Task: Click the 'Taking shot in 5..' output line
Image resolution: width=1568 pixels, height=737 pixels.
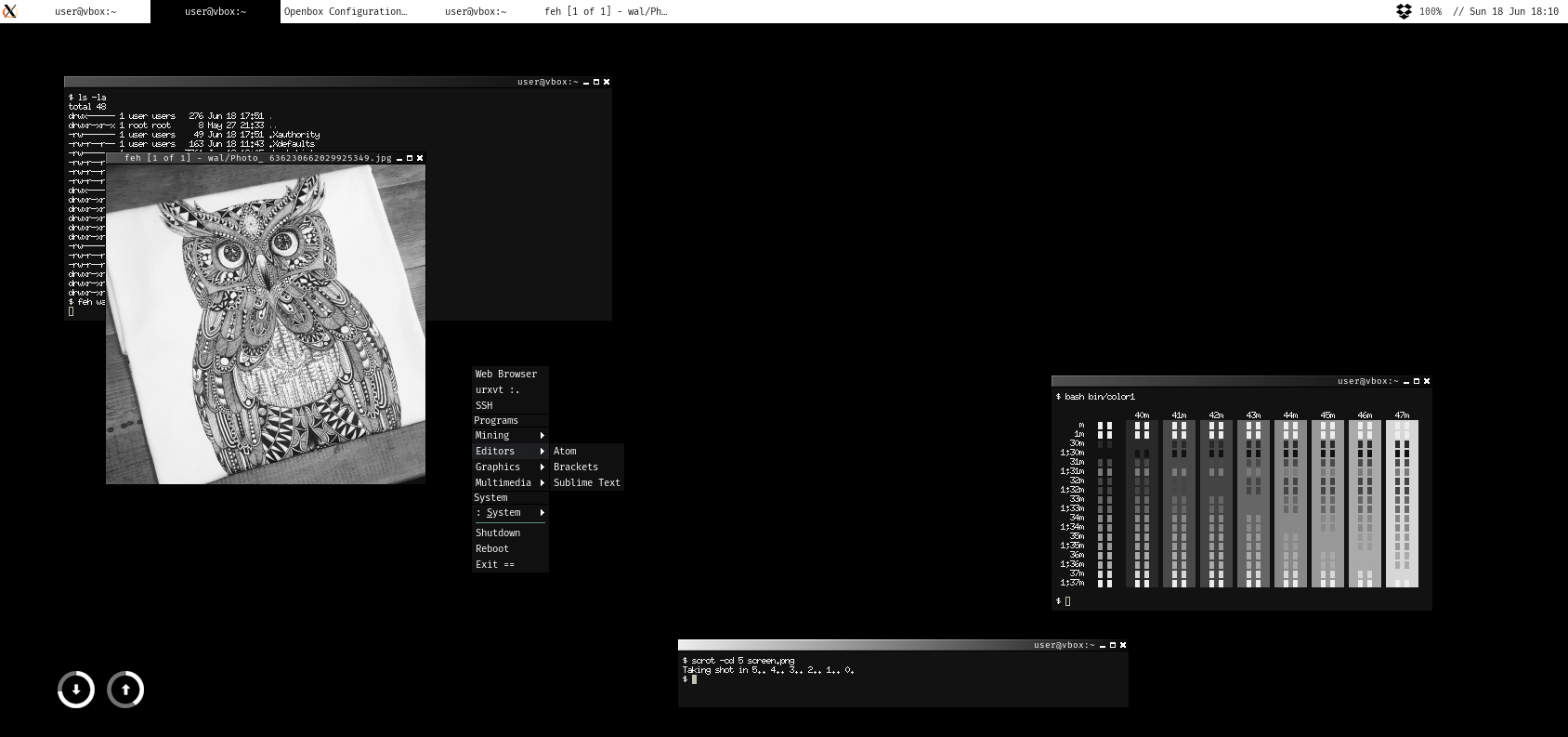Action: pyautogui.click(x=768, y=670)
